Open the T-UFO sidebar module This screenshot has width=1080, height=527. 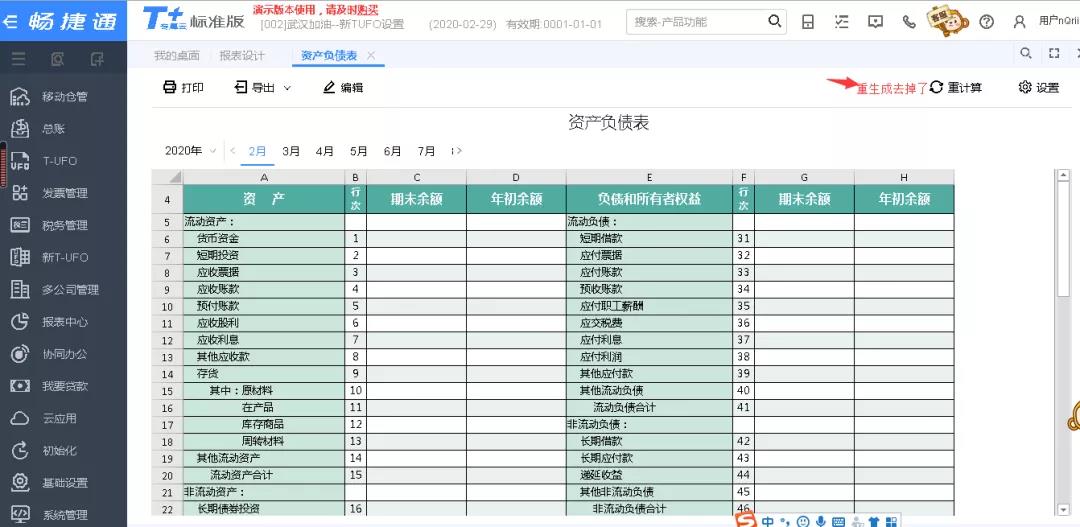58,161
